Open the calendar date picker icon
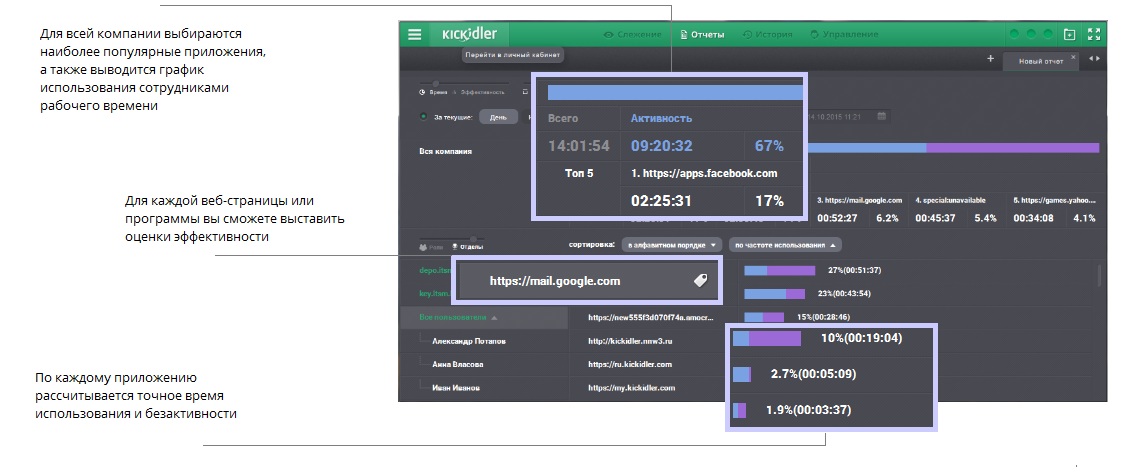This screenshot has width=1140, height=473. 882,116
